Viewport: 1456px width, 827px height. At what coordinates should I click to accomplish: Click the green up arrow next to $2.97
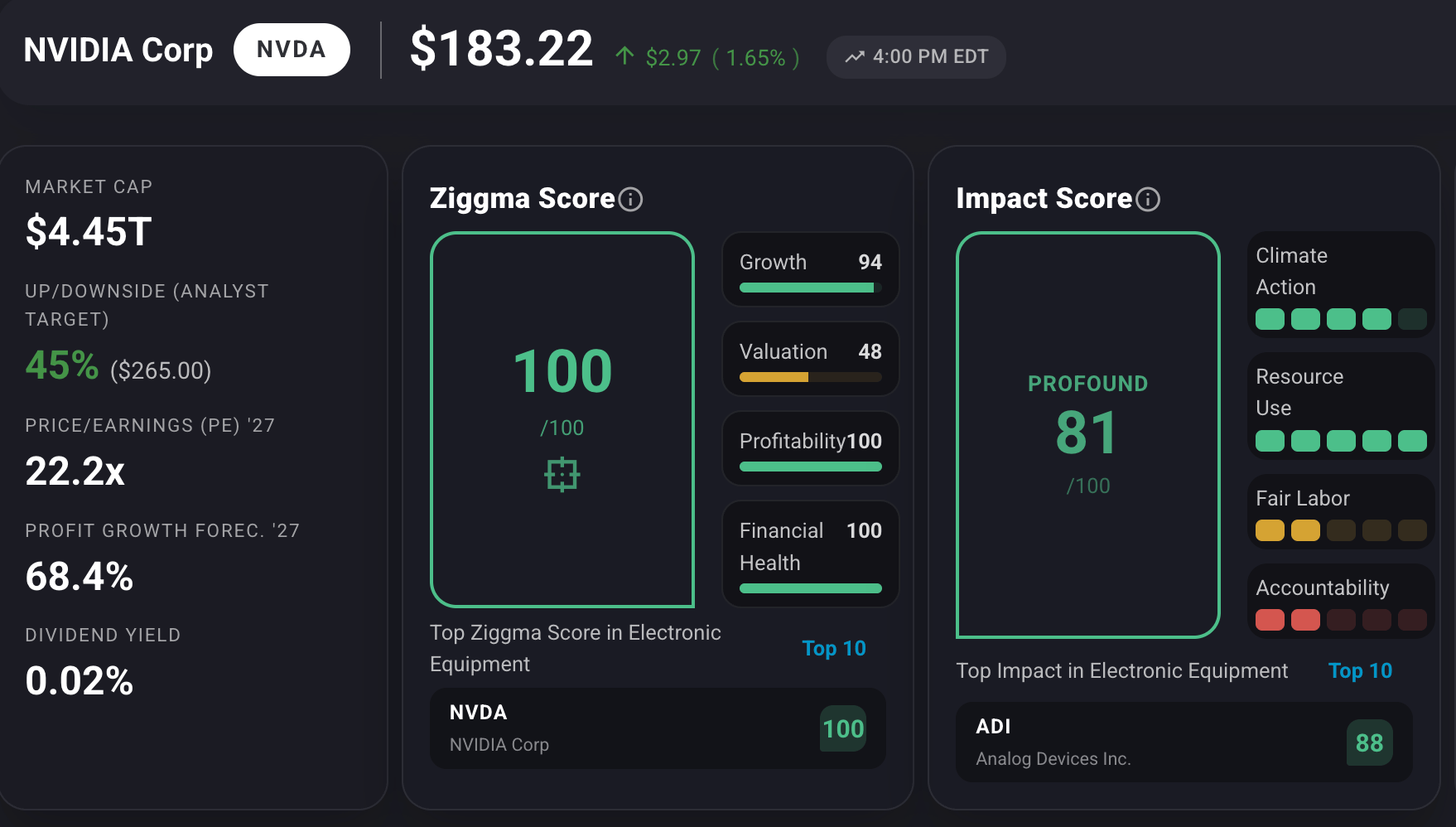625,56
